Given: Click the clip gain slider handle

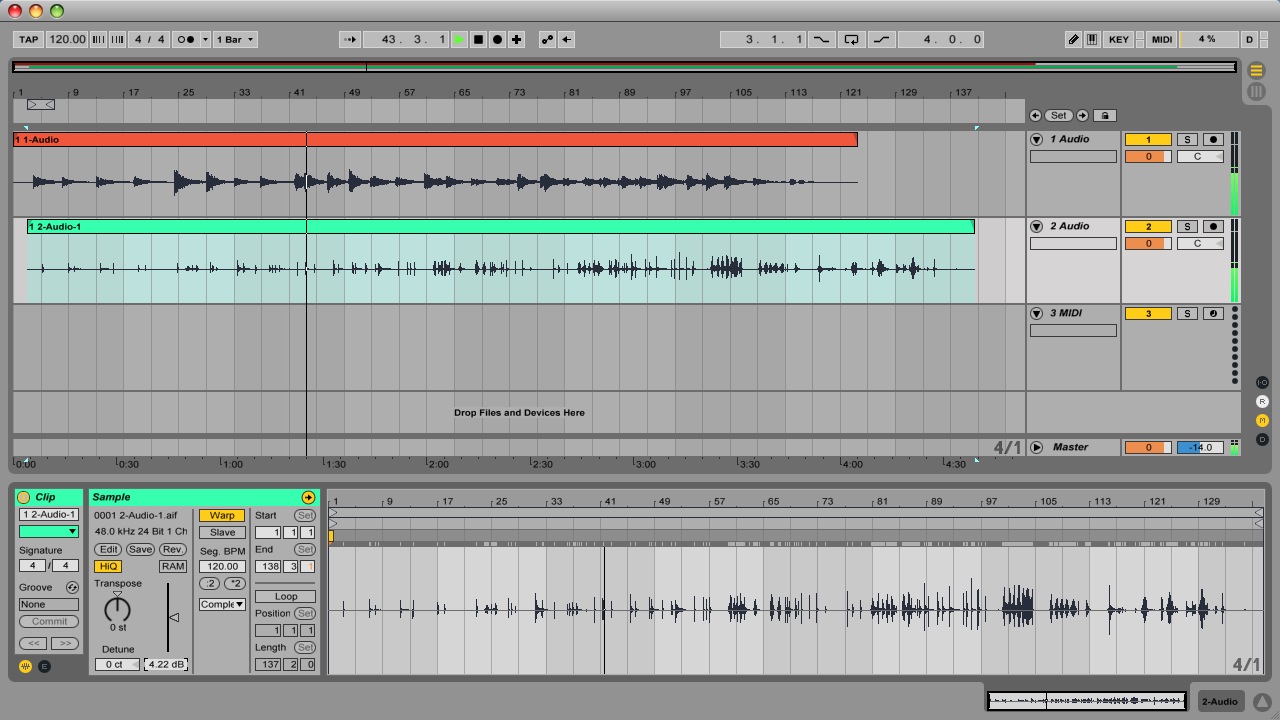Looking at the screenshot, I should pos(173,617).
